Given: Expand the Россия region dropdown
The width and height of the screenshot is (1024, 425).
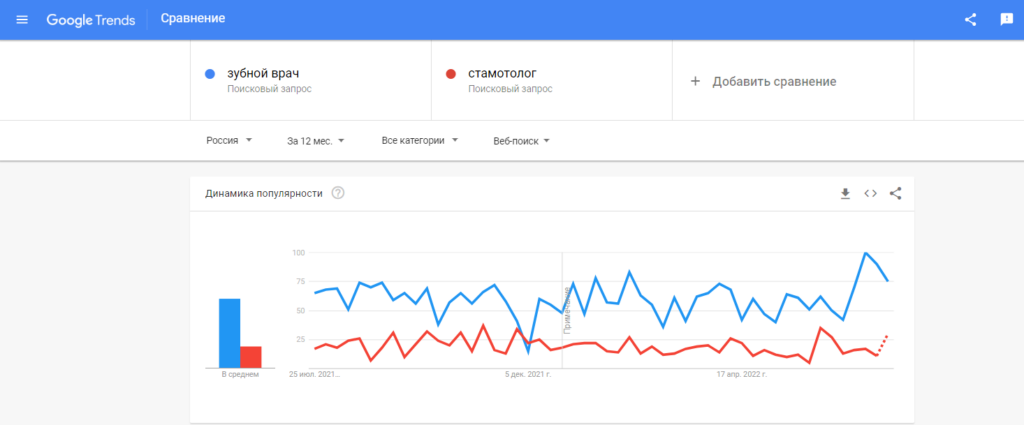Looking at the screenshot, I should click(229, 141).
